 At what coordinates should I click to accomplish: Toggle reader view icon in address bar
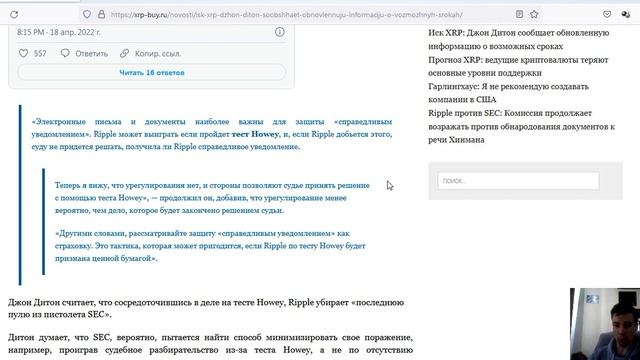click(x=519, y=14)
